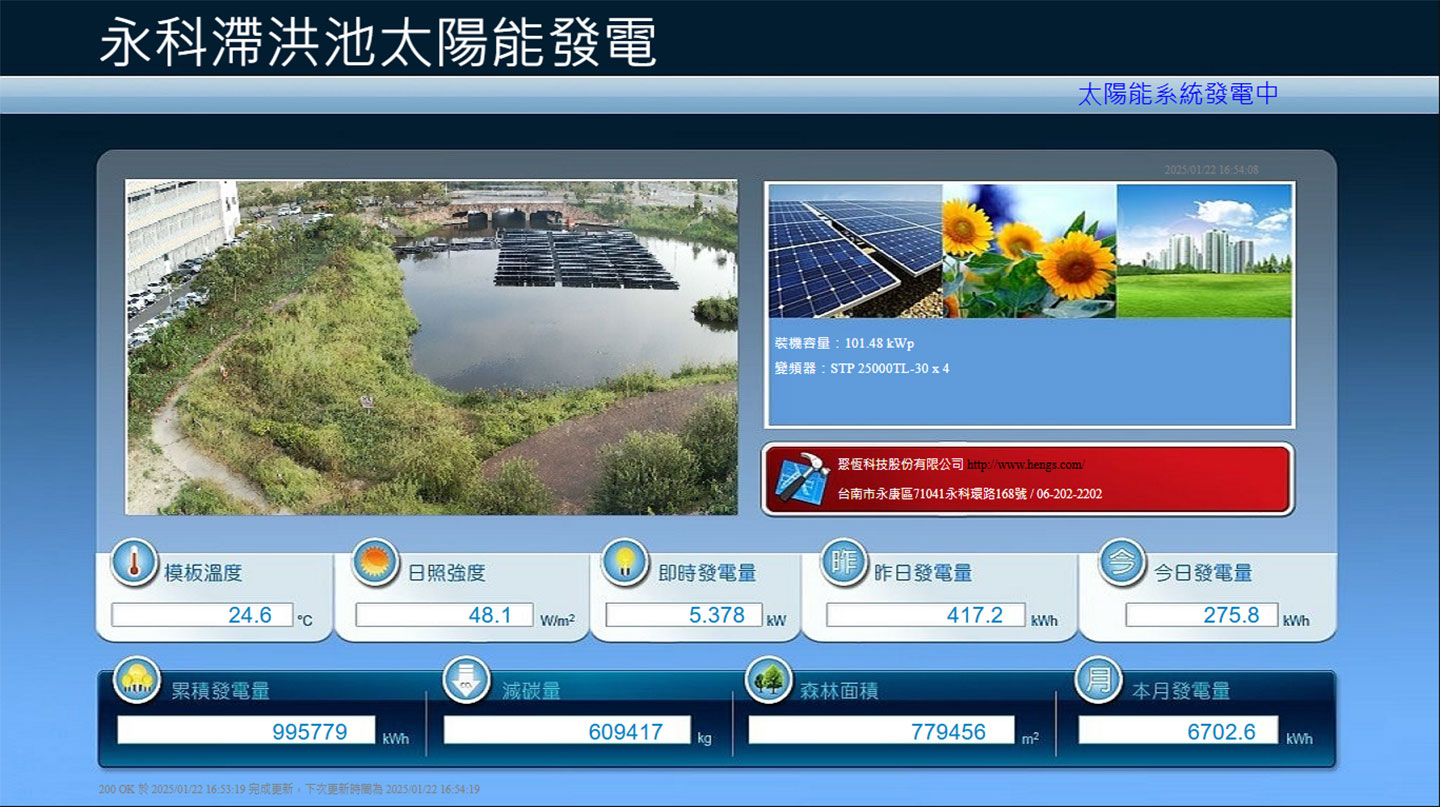Click the sun icon for 日照強度
This screenshot has width=1440, height=807.
[377, 563]
